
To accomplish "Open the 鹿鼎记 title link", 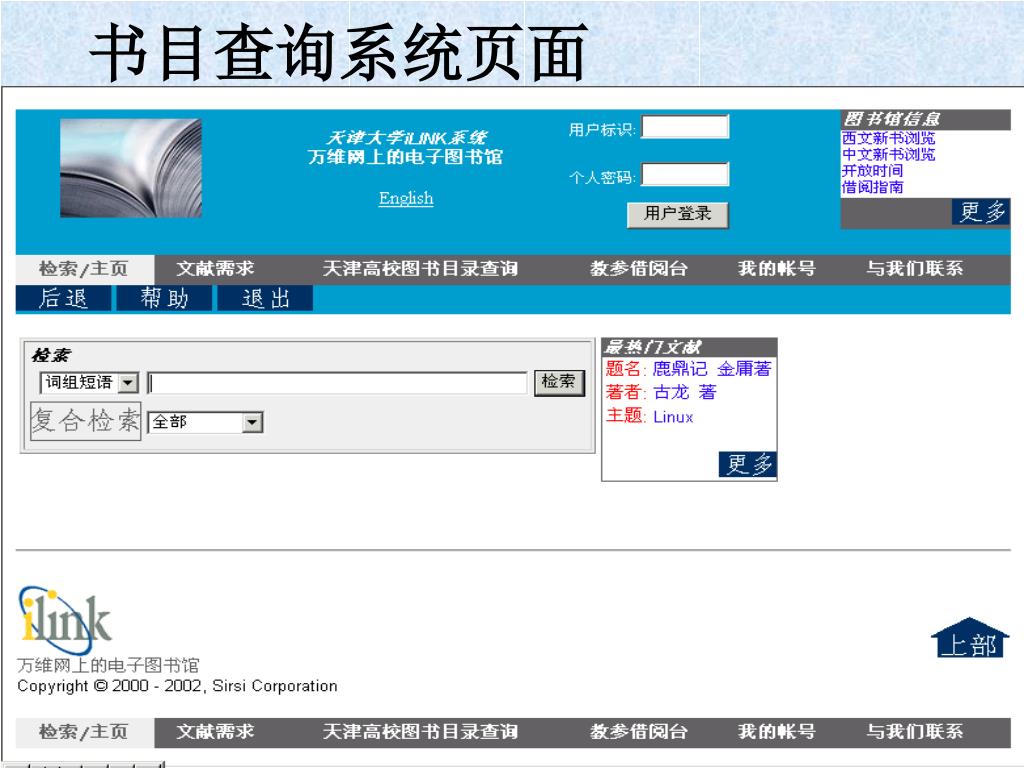I will (x=680, y=369).
